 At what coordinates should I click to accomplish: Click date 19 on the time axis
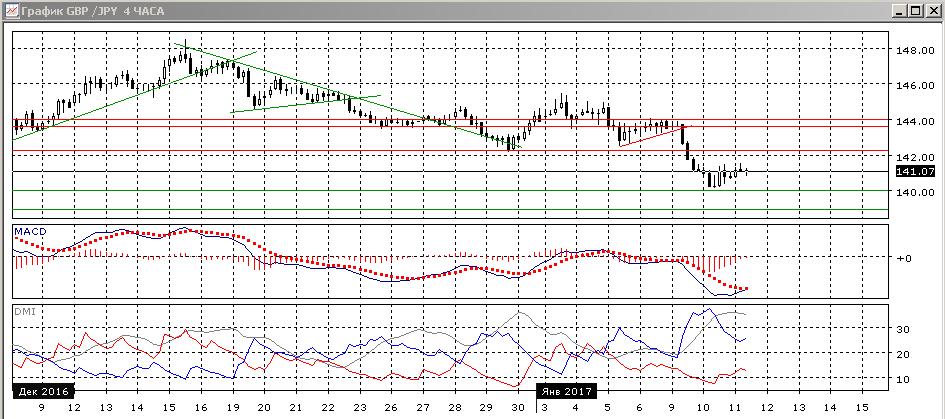click(x=232, y=407)
